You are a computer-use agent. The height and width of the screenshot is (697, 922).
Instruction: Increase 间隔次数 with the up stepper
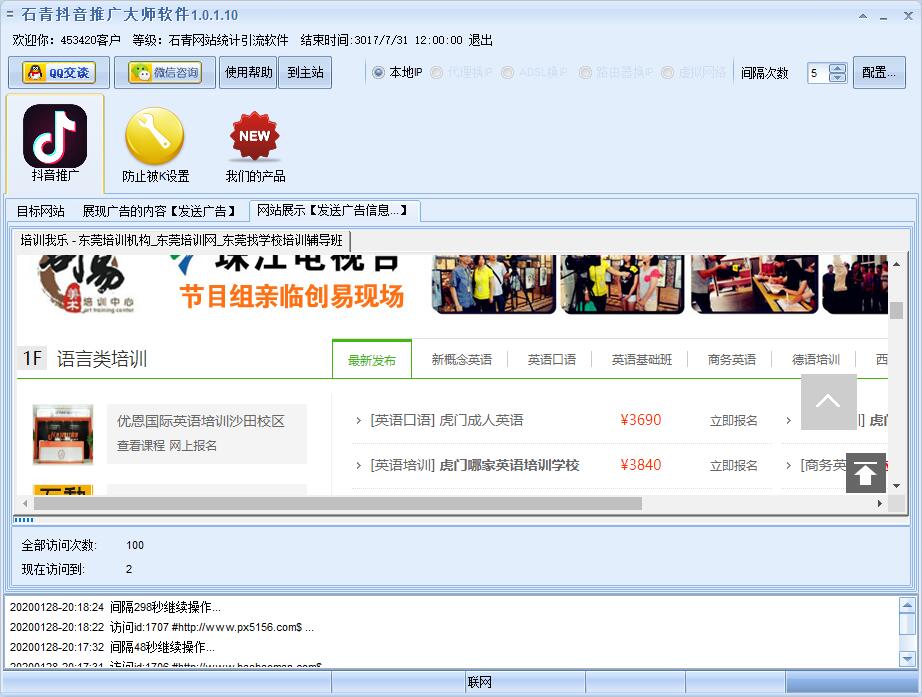837,68
